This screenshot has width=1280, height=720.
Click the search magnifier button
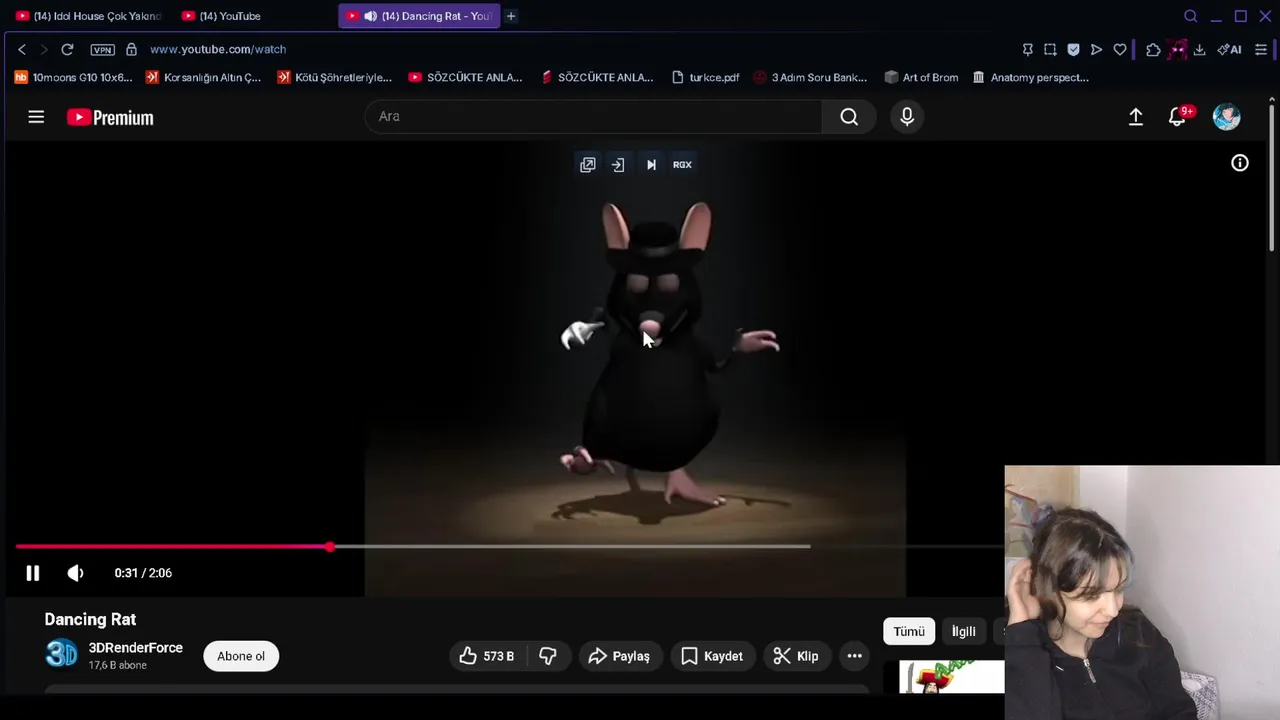pos(849,117)
